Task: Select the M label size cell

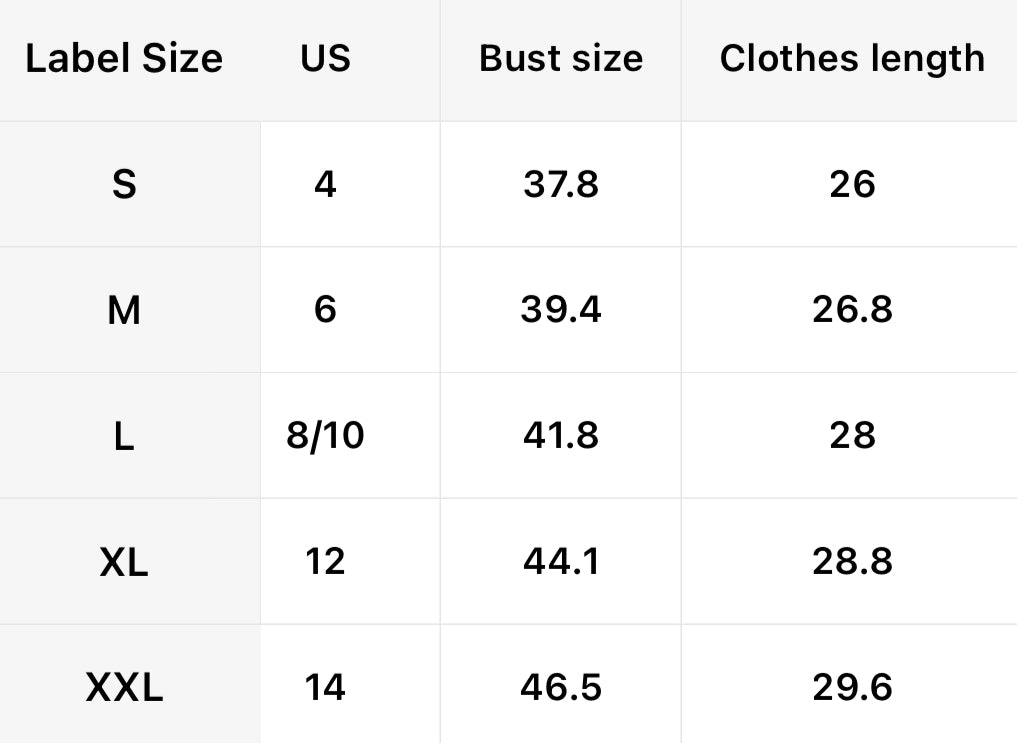Action: (x=124, y=311)
